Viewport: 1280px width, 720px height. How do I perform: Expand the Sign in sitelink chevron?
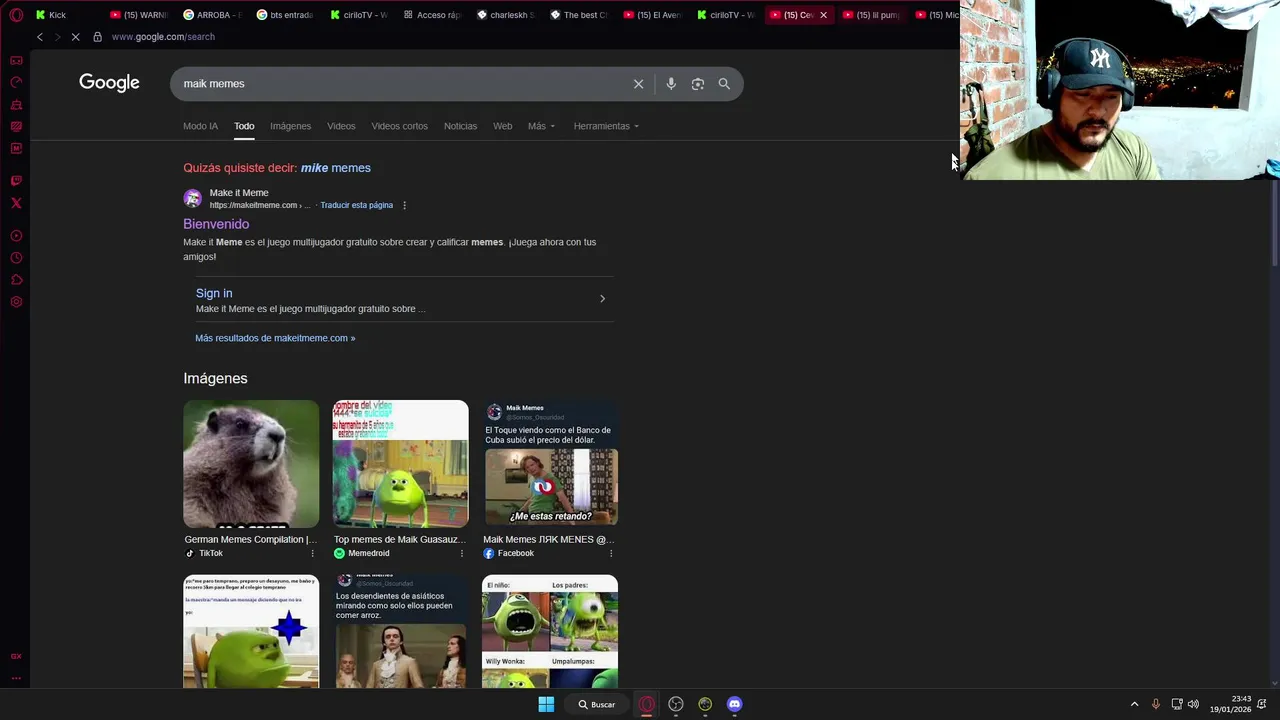click(602, 299)
